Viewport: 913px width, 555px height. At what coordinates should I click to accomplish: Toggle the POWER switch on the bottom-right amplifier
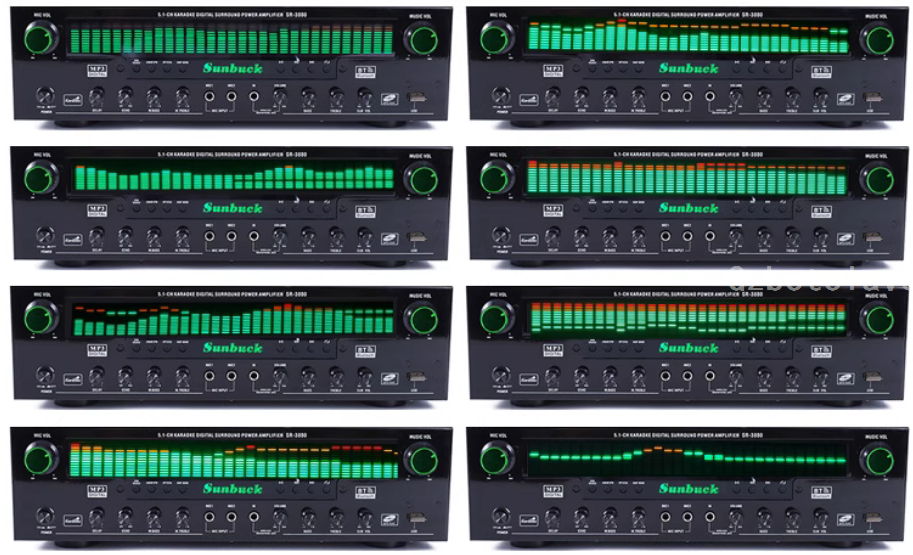pyautogui.click(x=501, y=515)
